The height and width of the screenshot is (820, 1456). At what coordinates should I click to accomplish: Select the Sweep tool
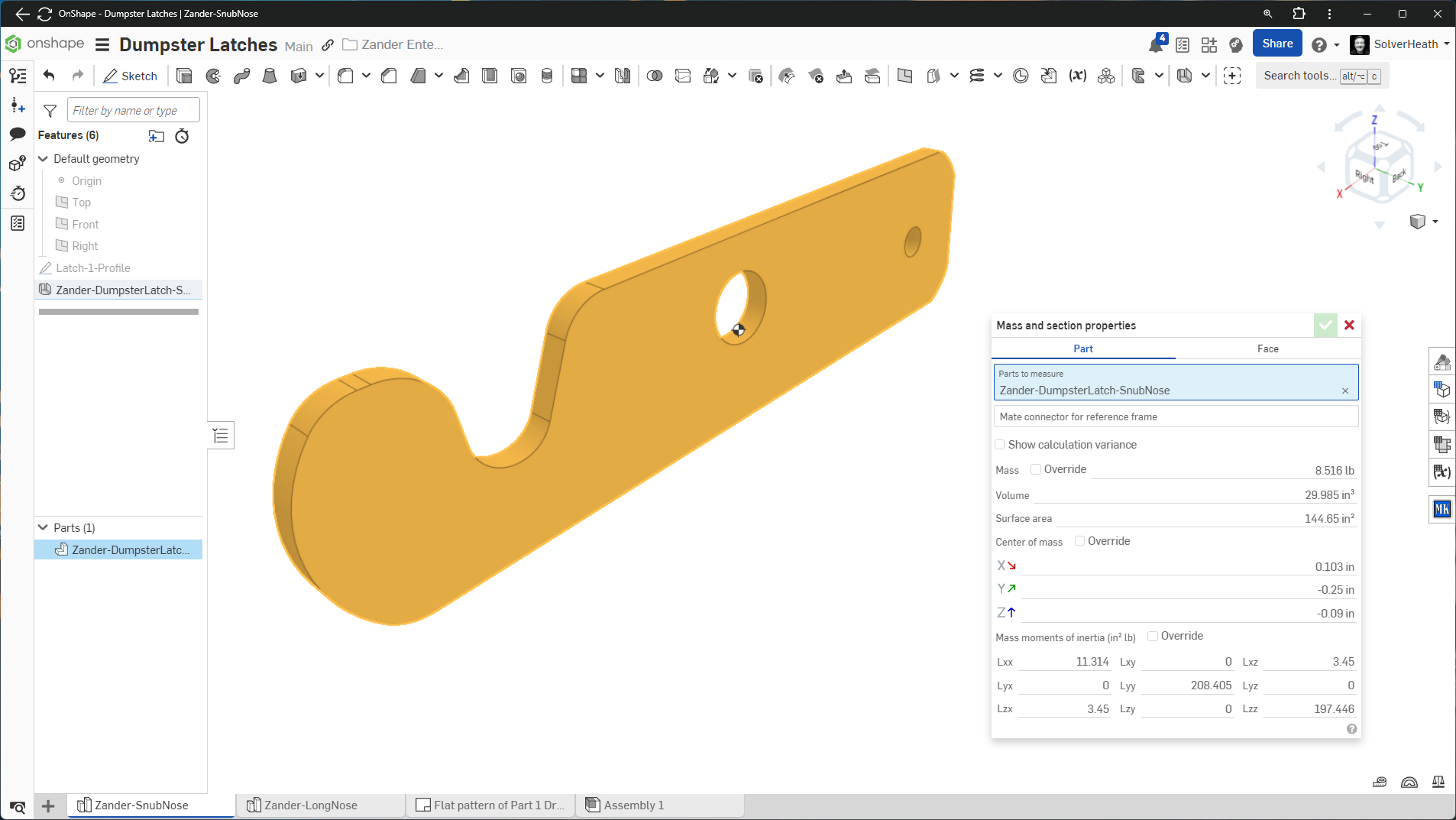pos(241,76)
